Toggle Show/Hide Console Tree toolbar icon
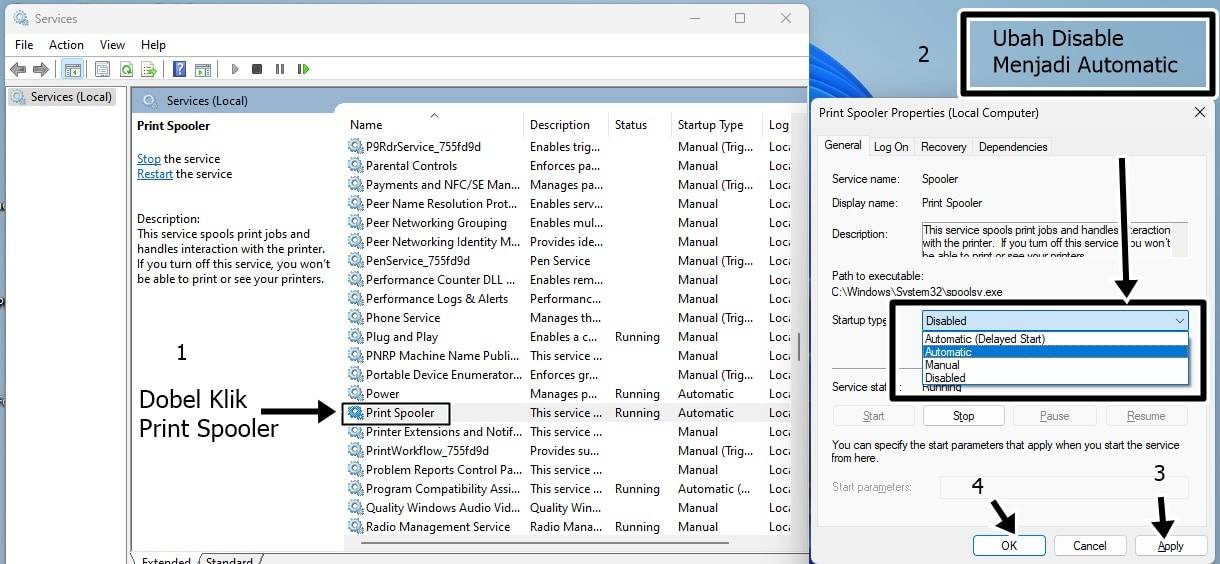The width and height of the screenshot is (1220, 564). click(72, 69)
